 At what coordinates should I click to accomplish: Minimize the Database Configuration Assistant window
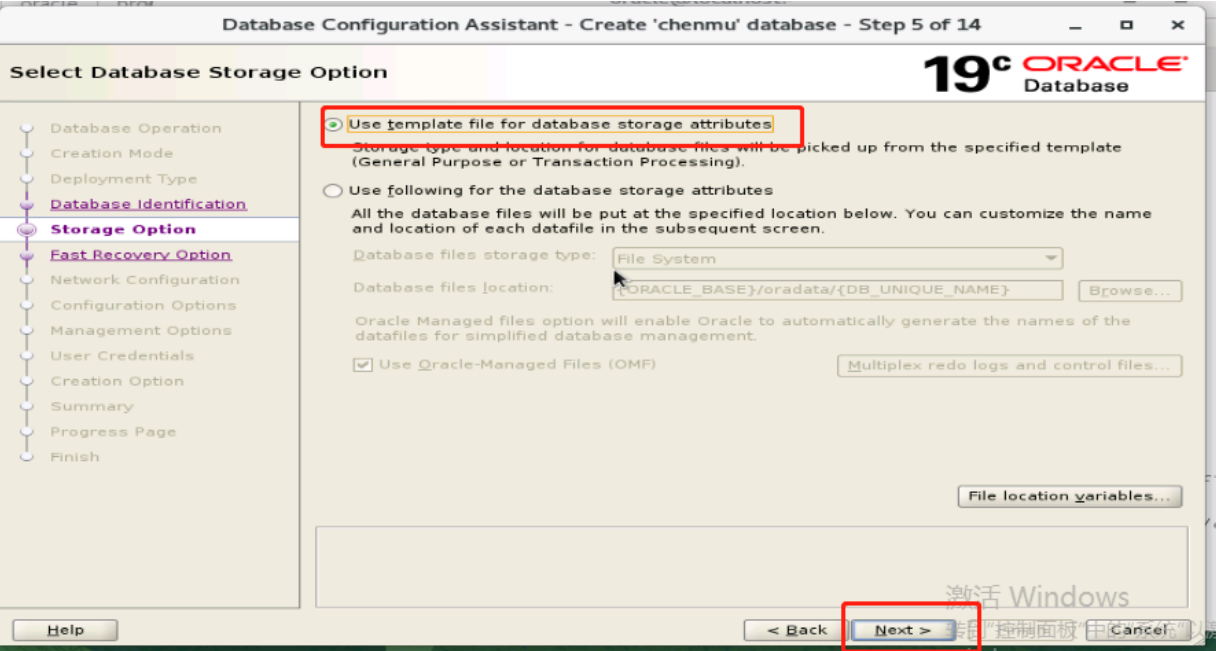click(1075, 25)
